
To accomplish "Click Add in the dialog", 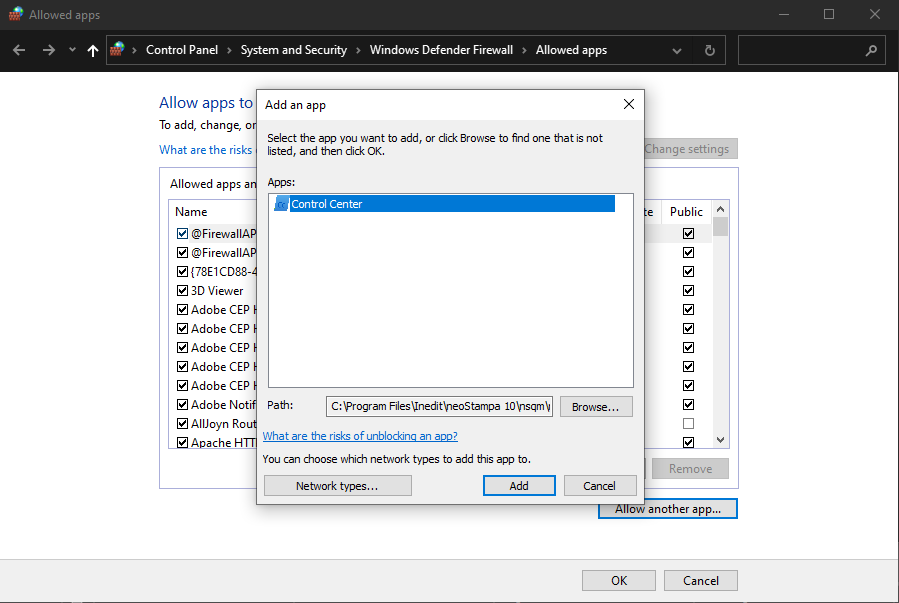I will [x=519, y=485].
